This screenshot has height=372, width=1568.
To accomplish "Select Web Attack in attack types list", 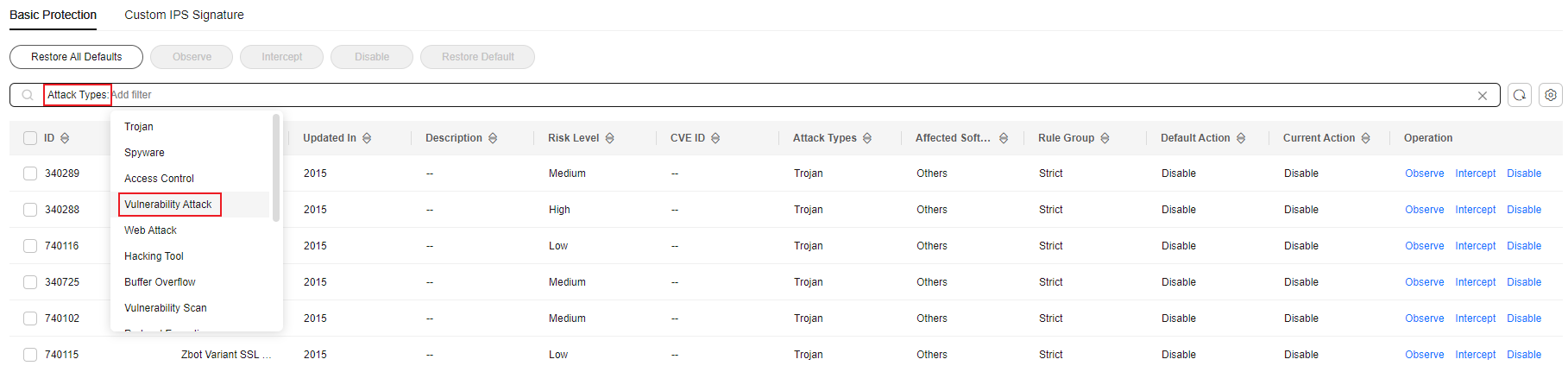I will click(x=151, y=230).
